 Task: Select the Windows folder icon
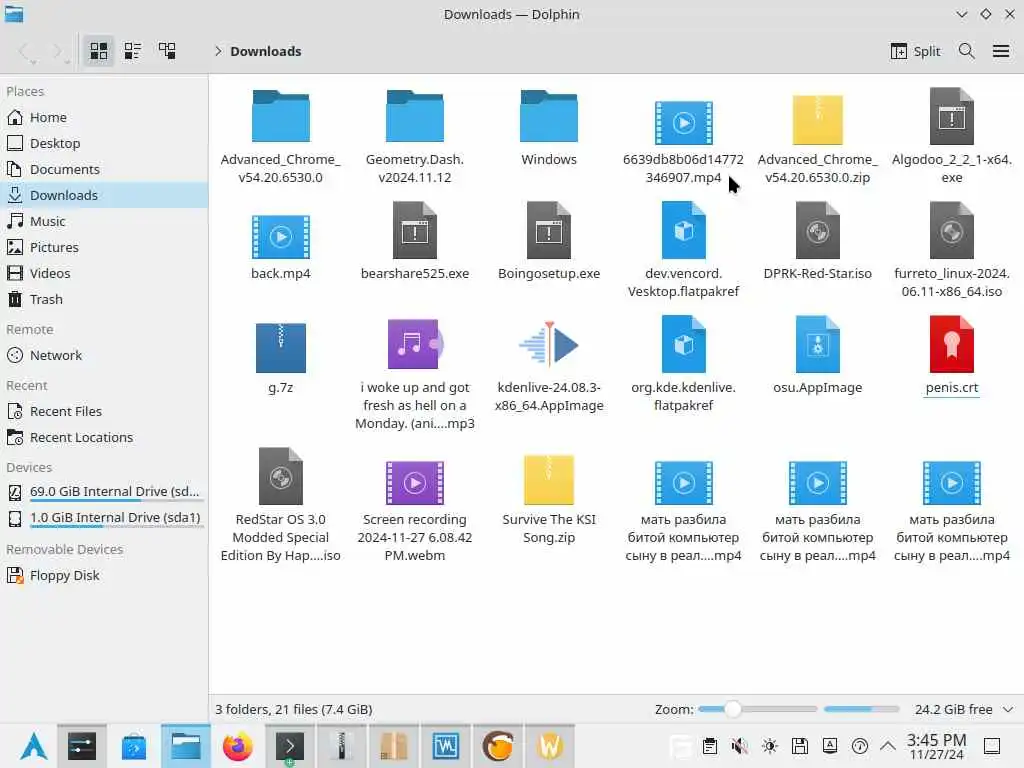(549, 116)
